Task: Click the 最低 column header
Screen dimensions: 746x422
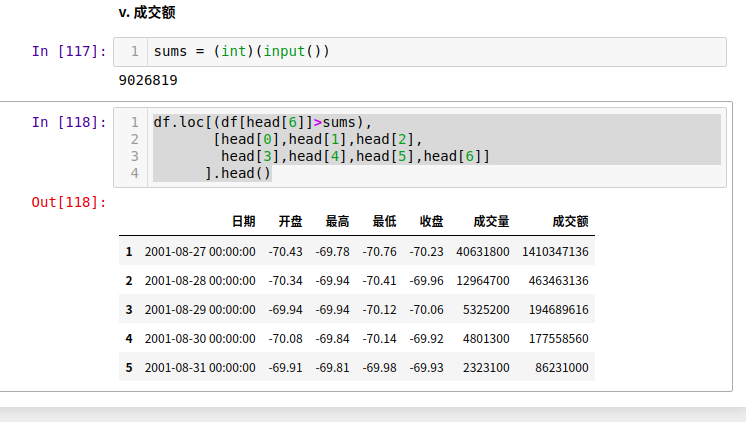Action: coord(384,222)
